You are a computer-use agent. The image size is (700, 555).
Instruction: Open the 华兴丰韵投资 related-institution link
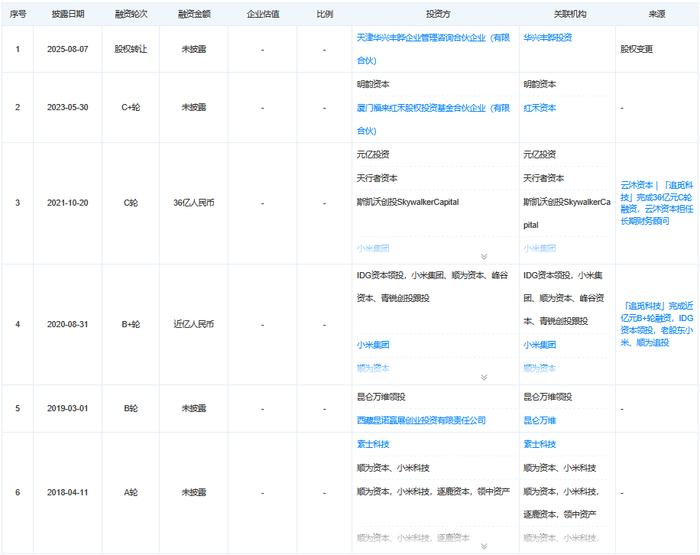548,38
